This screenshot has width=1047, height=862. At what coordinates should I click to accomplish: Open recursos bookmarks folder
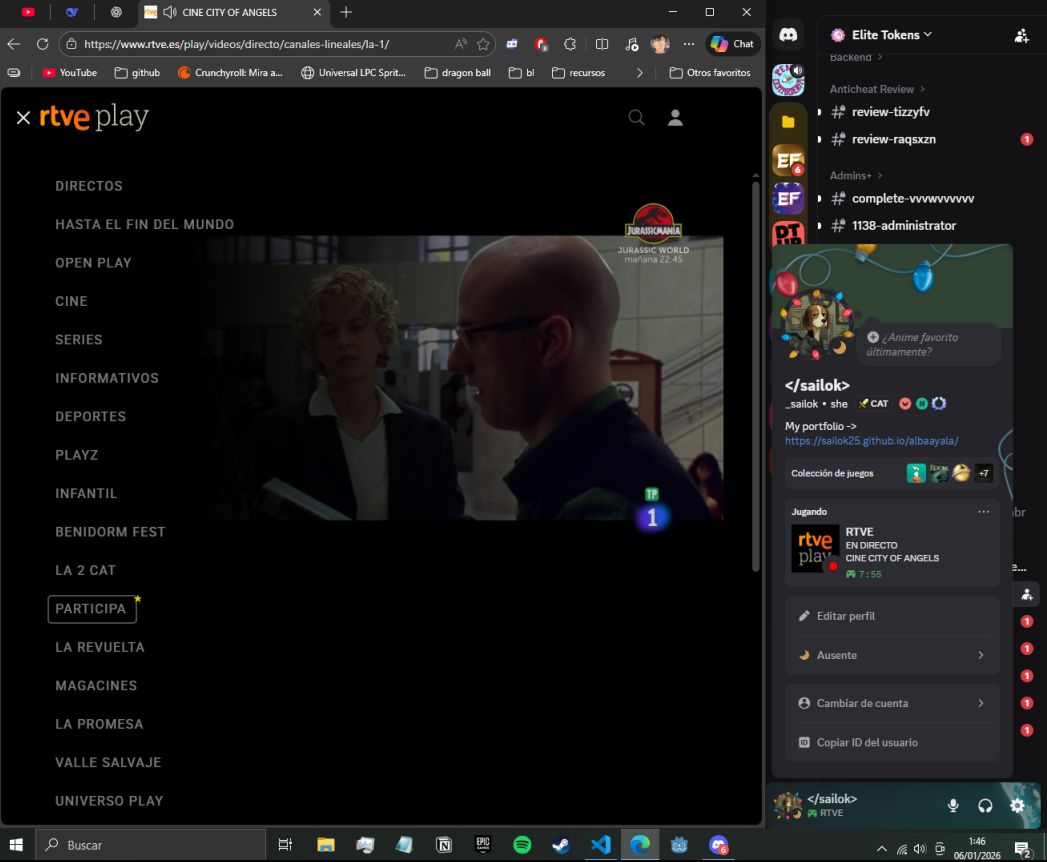pos(579,73)
